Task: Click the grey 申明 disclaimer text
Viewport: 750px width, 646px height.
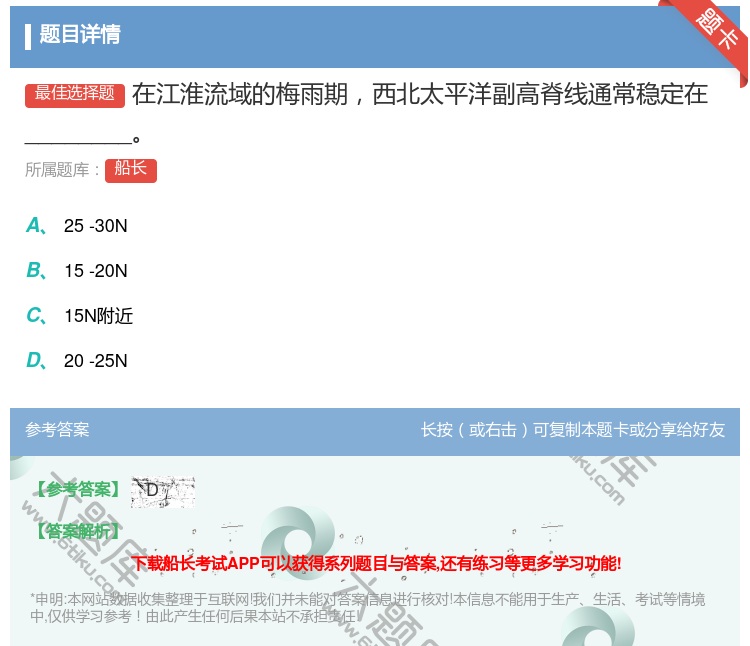Action: pyautogui.click(x=367, y=608)
